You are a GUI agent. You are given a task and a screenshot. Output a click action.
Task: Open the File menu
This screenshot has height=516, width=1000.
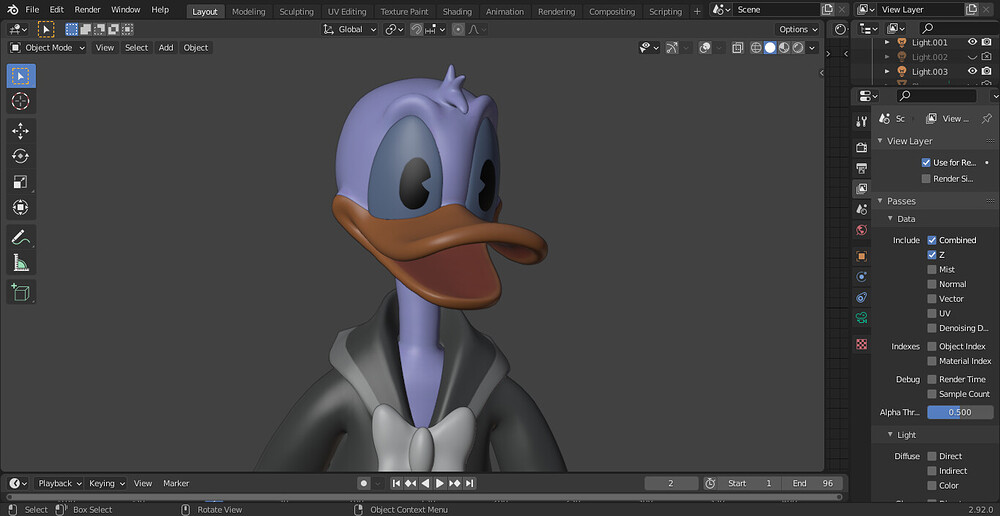32,10
